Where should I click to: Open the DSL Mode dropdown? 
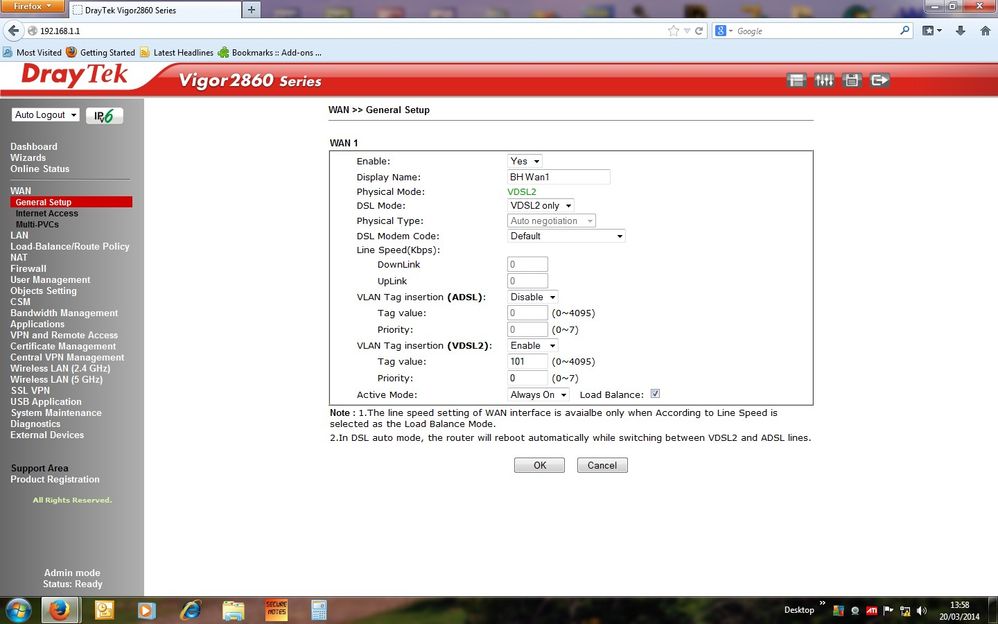(541, 205)
